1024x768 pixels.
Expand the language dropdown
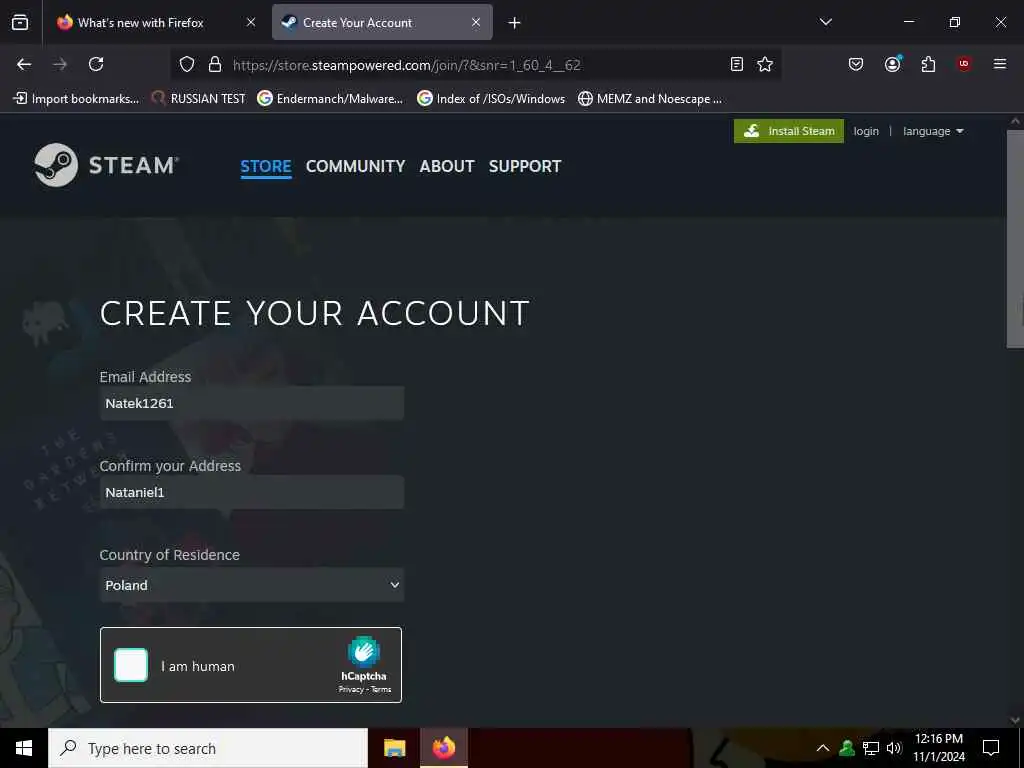click(933, 131)
